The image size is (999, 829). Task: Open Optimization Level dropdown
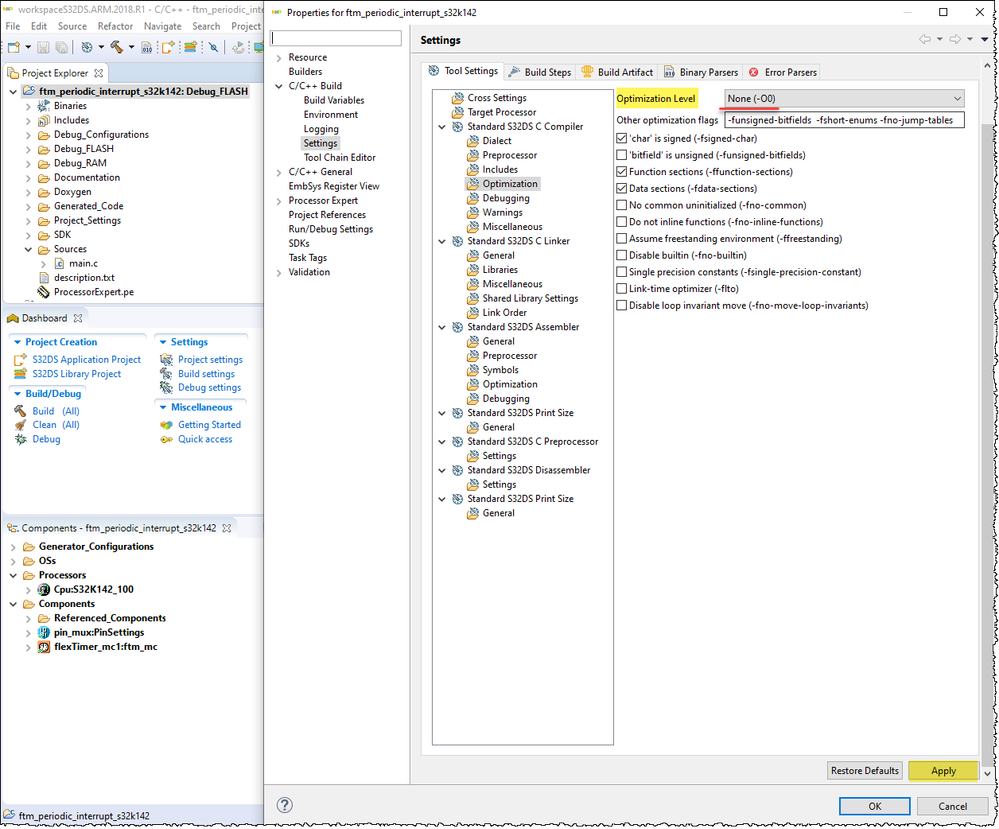pyautogui.click(x=844, y=98)
